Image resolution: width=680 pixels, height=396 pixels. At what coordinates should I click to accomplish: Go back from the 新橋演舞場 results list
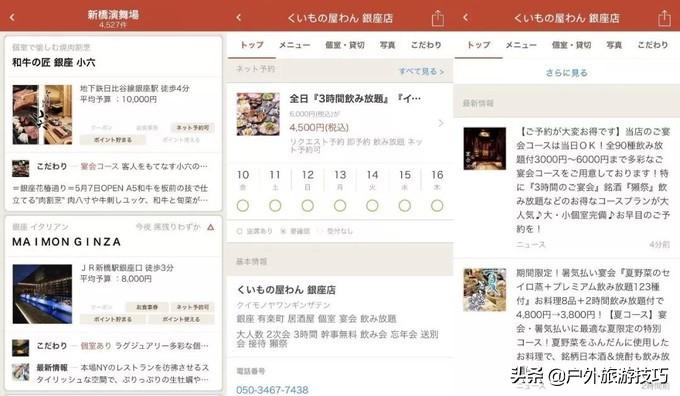[x=12, y=17]
